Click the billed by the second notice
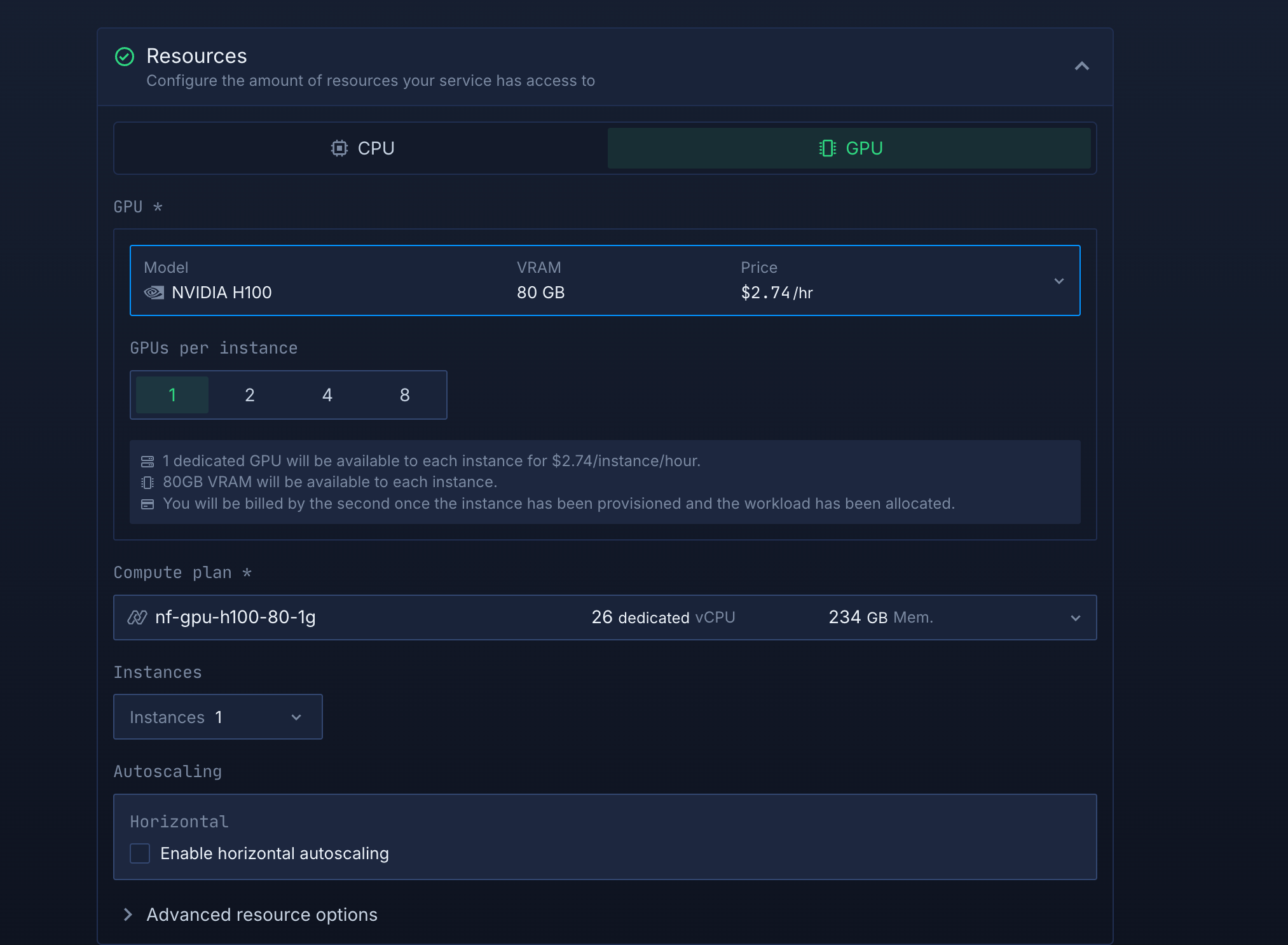This screenshot has height=945, width=1288. (x=559, y=504)
